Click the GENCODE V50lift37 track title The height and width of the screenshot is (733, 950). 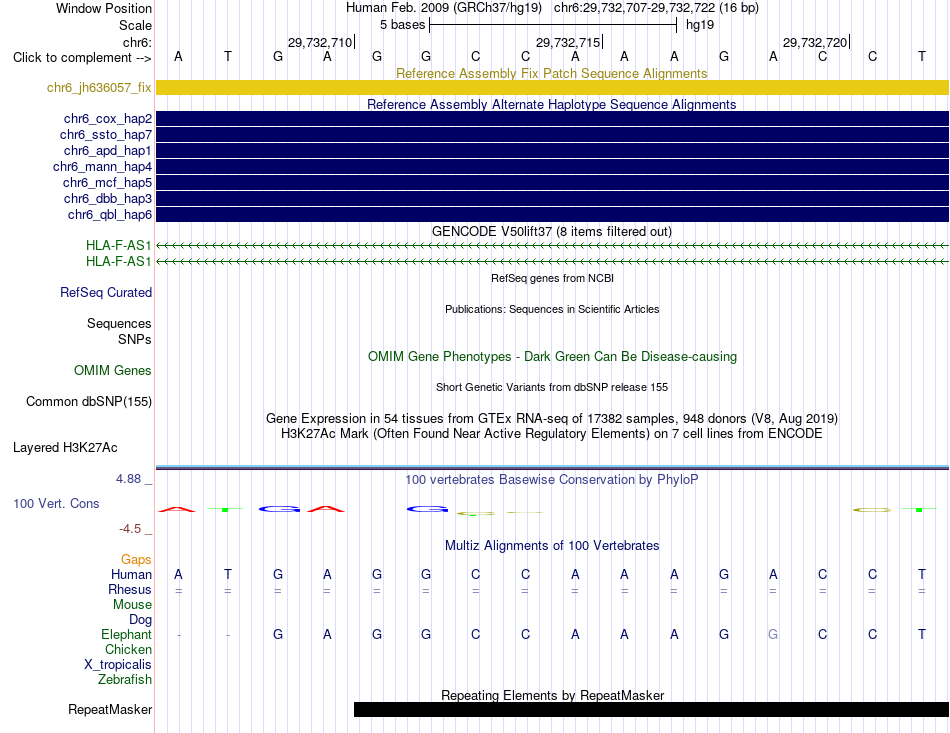pos(552,231)
